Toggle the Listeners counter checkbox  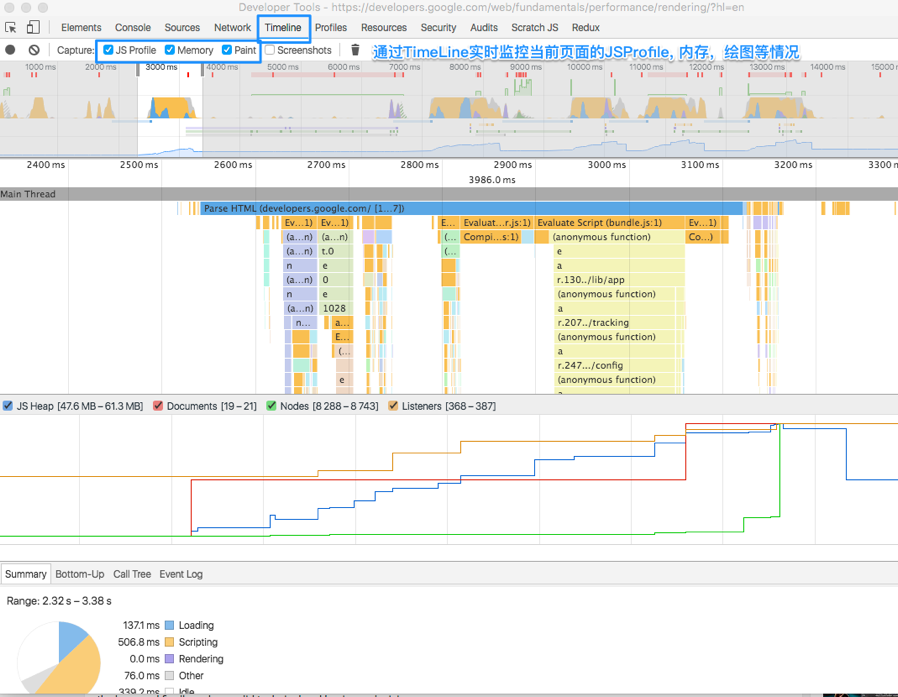click(x=393, y=406)
